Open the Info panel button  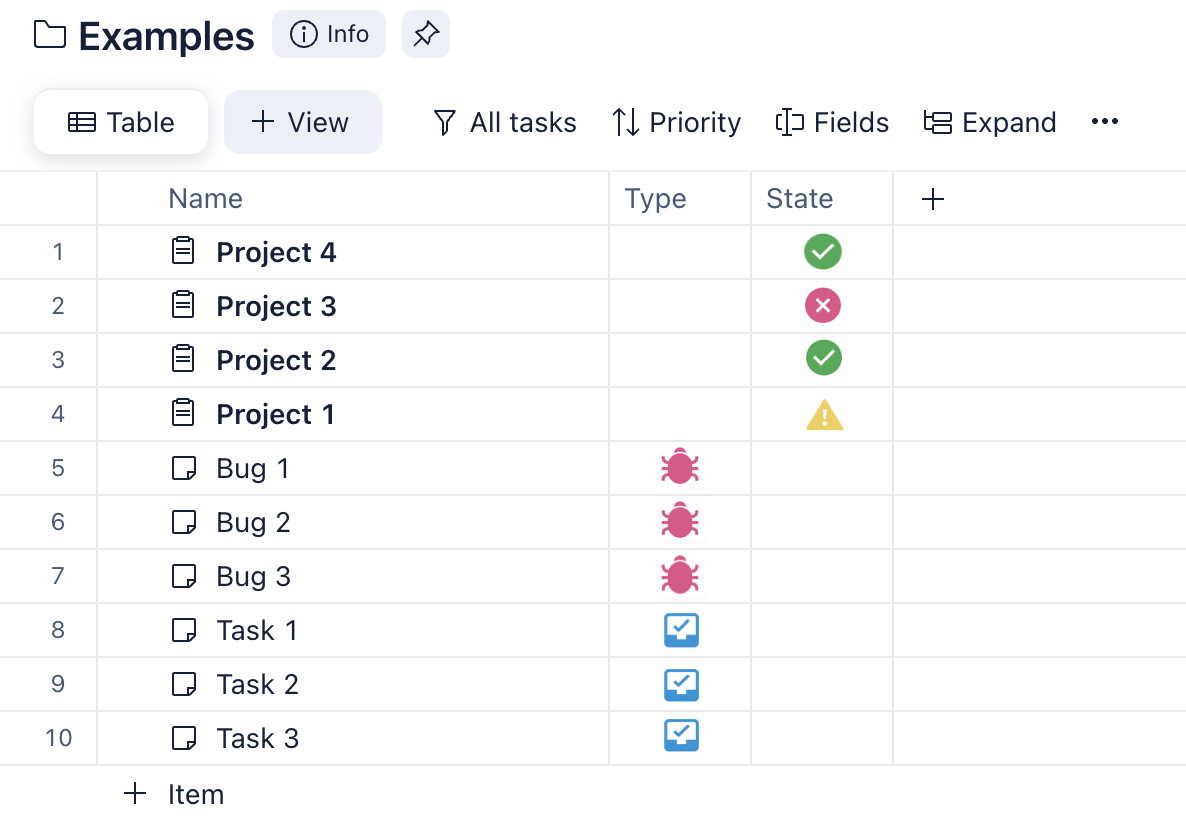(329, 34)
